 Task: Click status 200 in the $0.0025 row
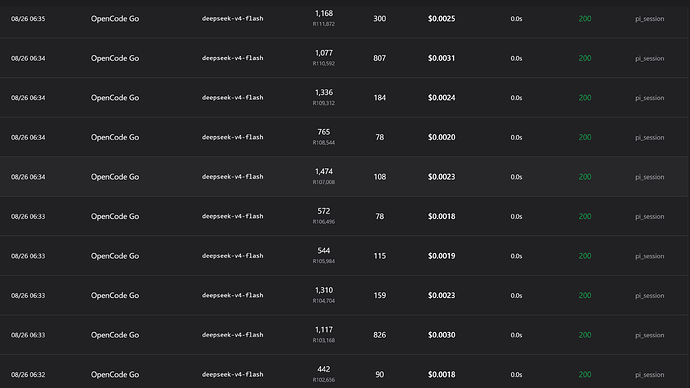click(x=585, y=19)
